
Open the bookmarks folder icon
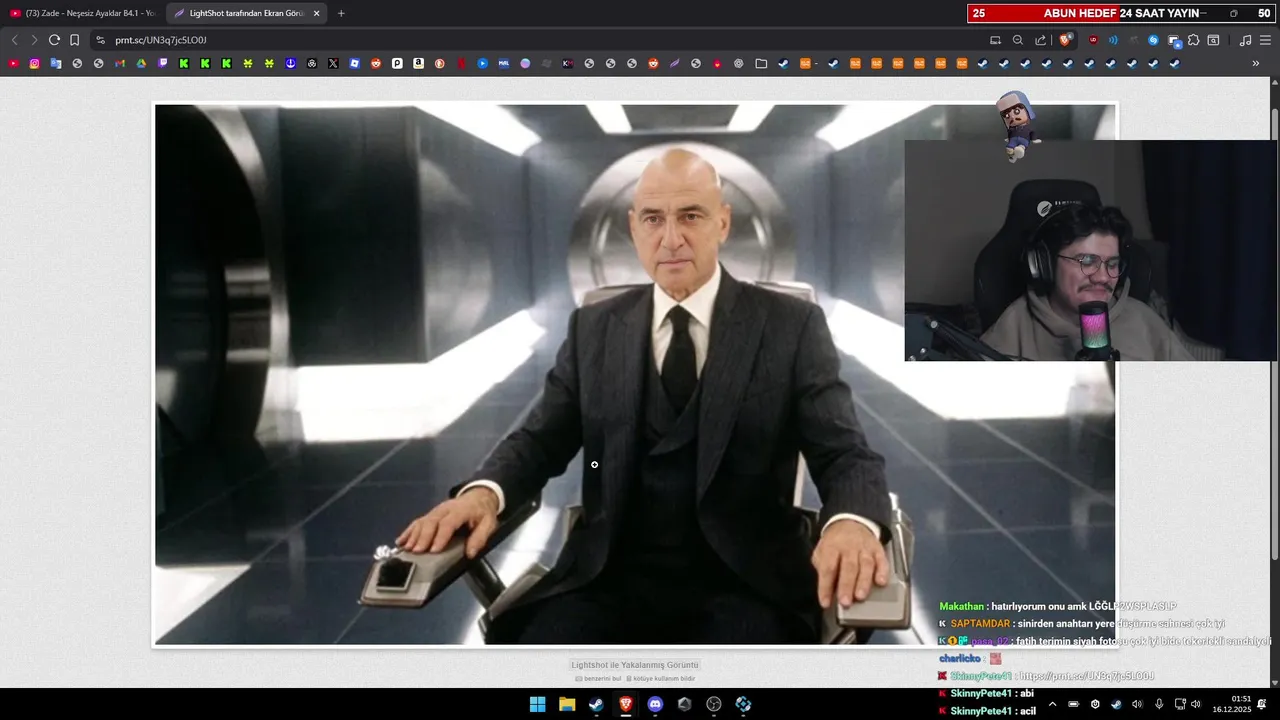pyautogui.click(x=761, y=63)
